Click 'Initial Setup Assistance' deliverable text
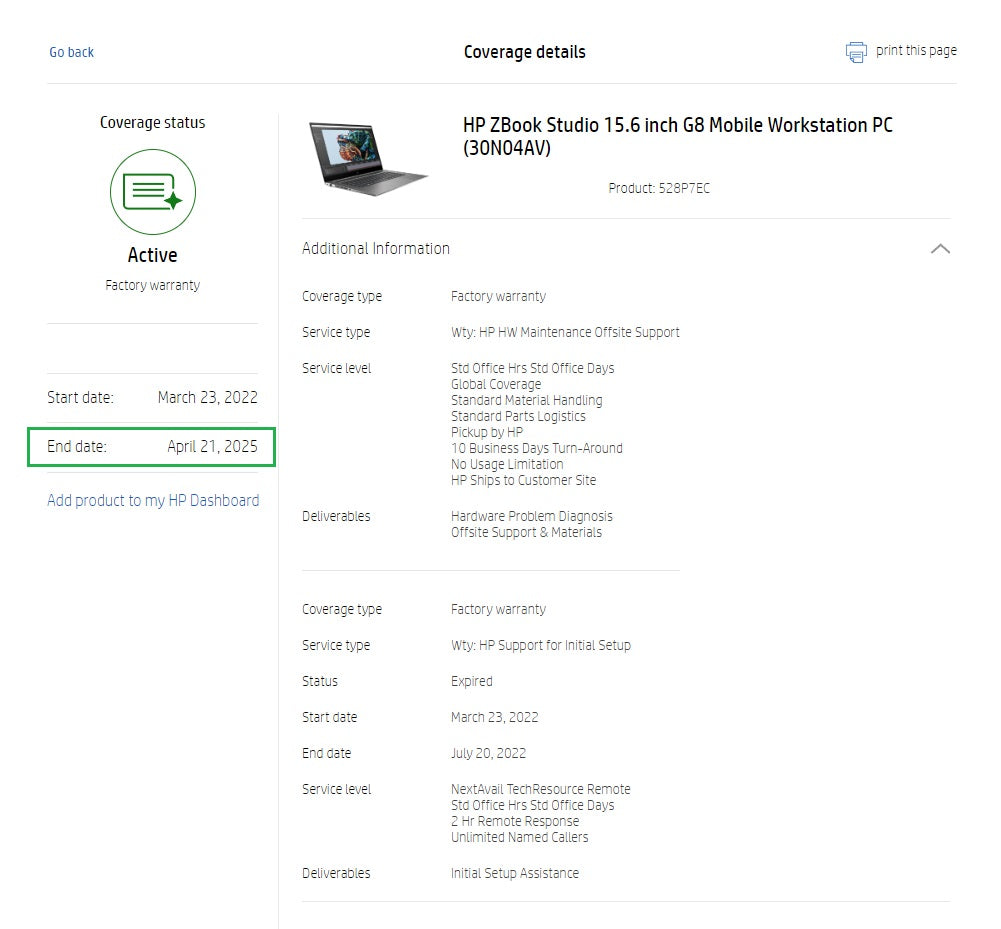The width and height of the screenshot is (1001, 929). pos(515,873)
